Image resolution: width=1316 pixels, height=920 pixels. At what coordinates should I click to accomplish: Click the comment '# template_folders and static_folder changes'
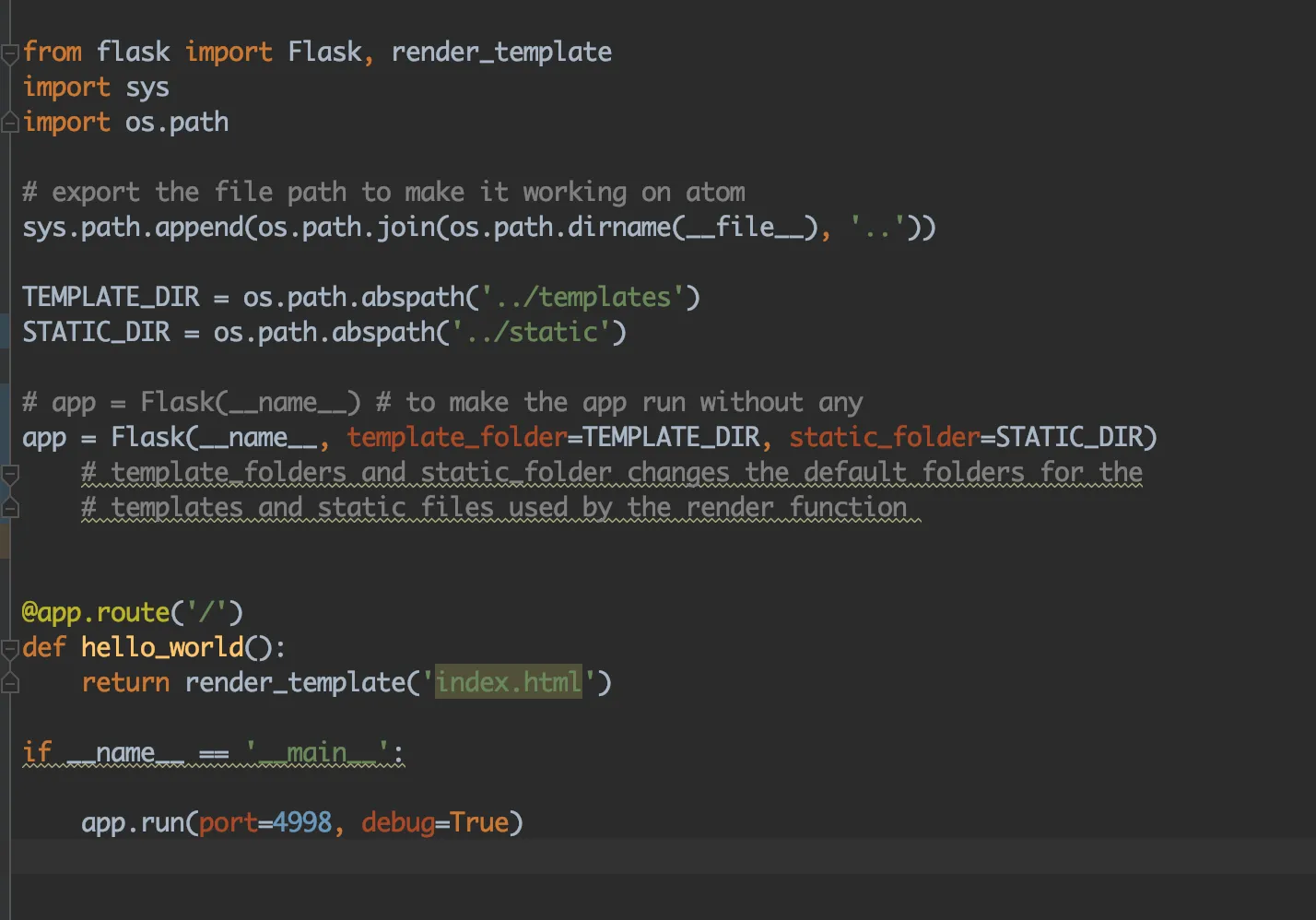[612, 472]
